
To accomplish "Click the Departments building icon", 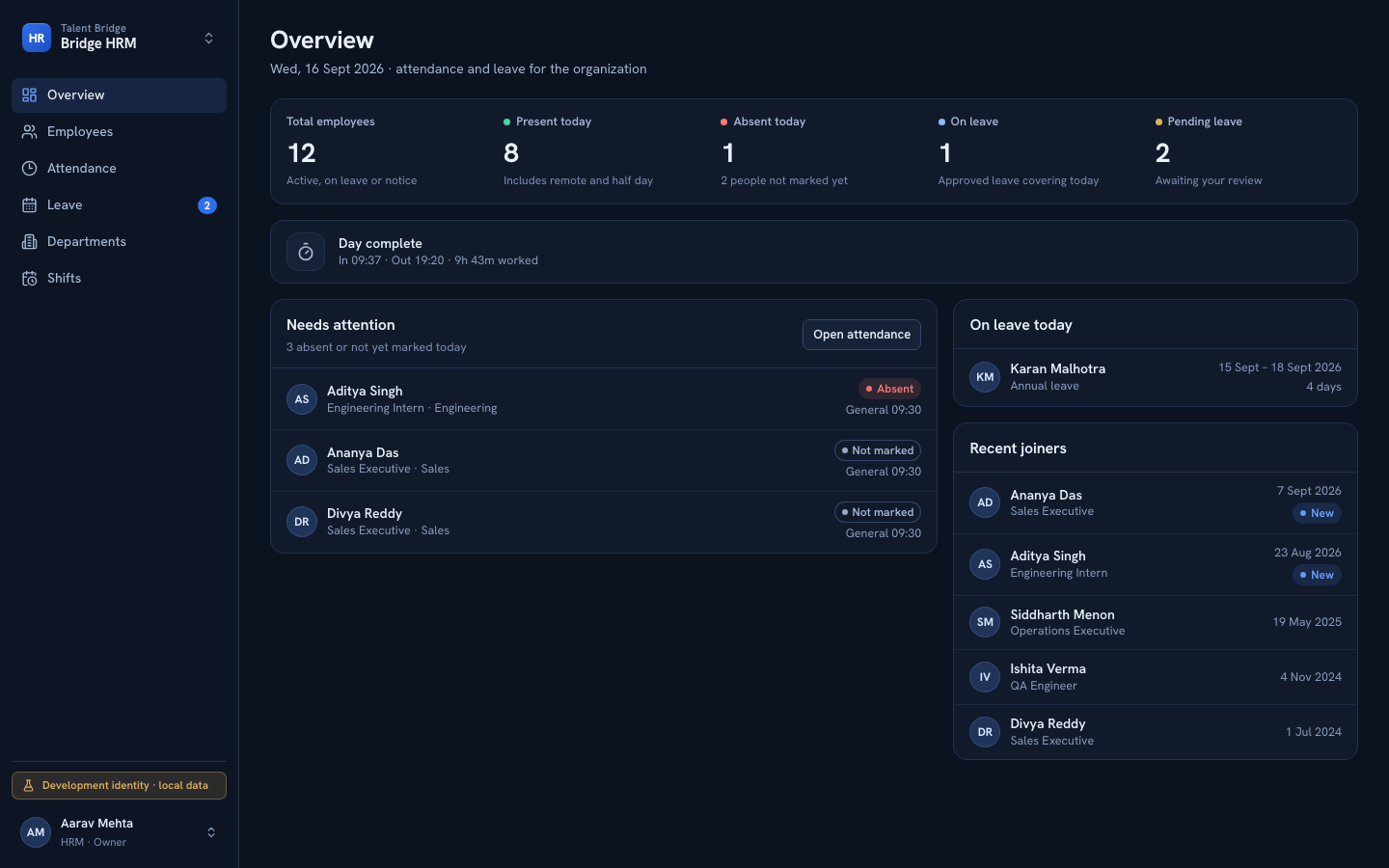I will 29,241.
